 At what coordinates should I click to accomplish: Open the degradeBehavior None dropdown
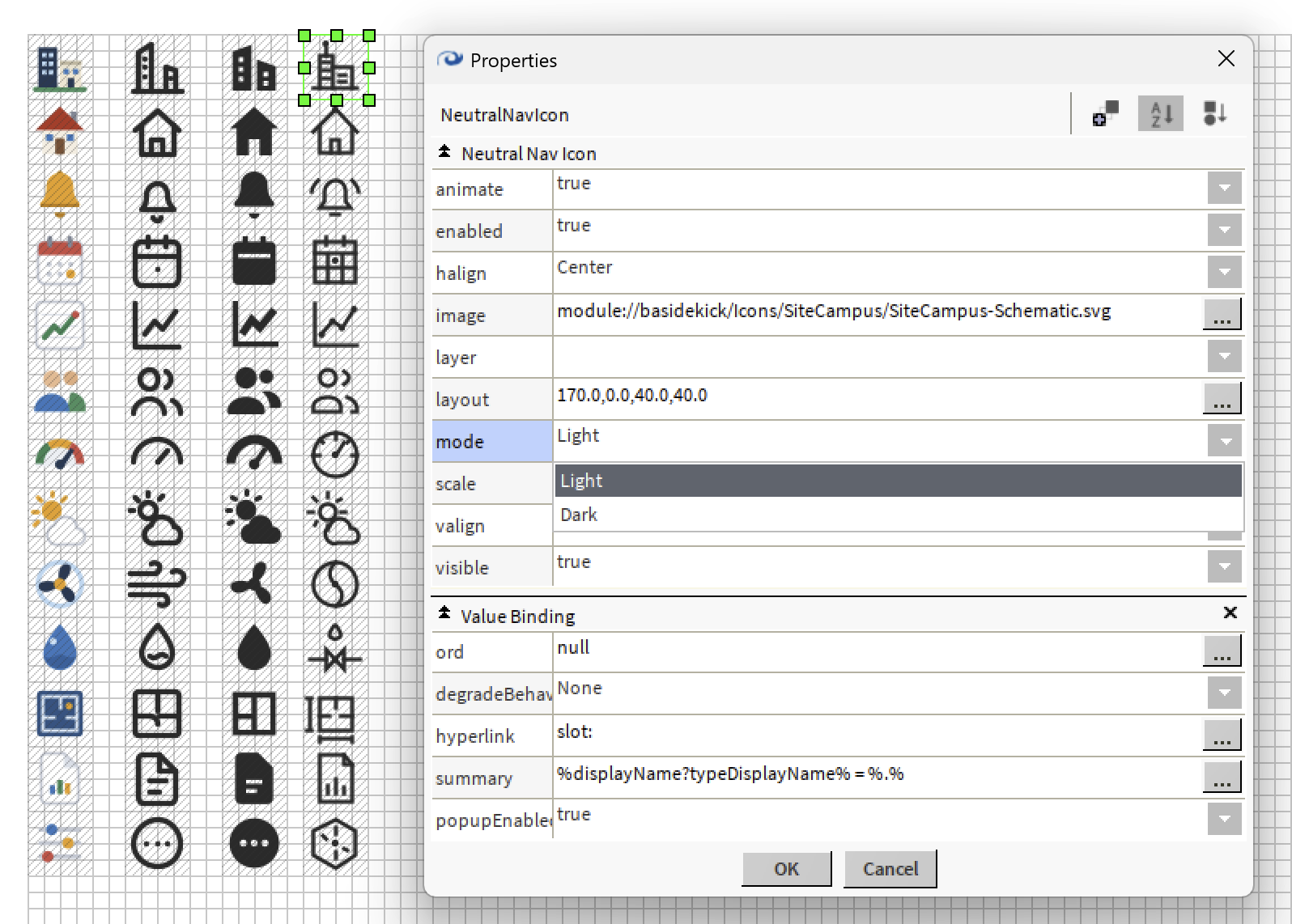[1224, 693]
